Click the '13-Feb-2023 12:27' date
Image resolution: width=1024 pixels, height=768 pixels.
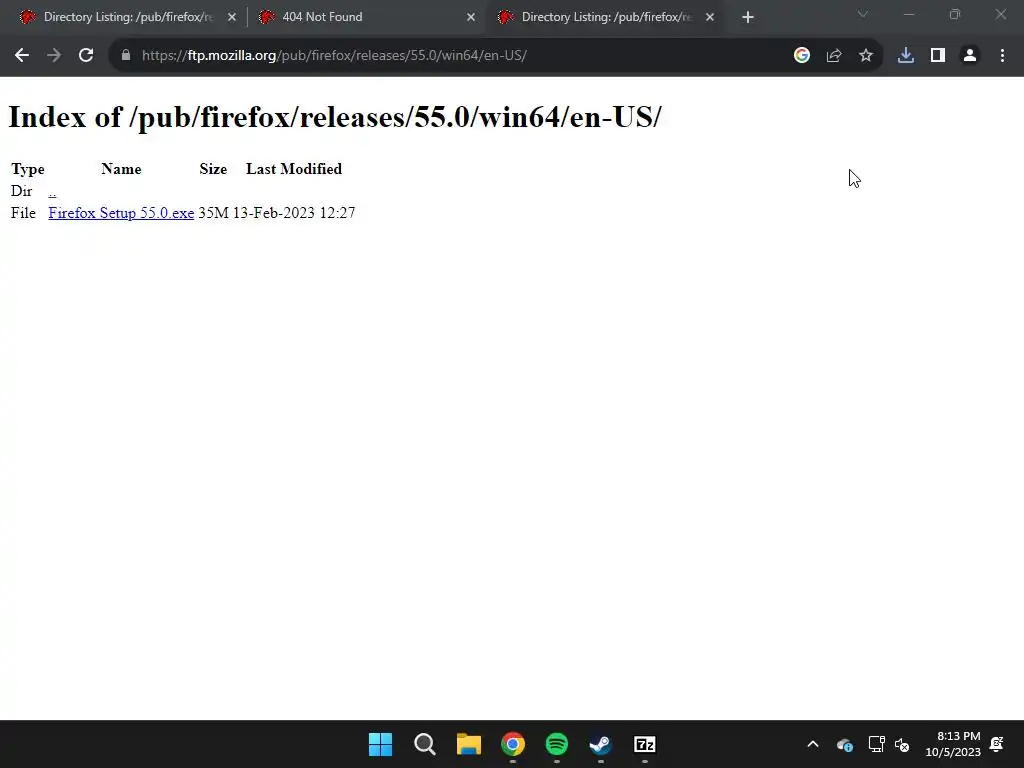pyautogui.click(x=294, y=213)
